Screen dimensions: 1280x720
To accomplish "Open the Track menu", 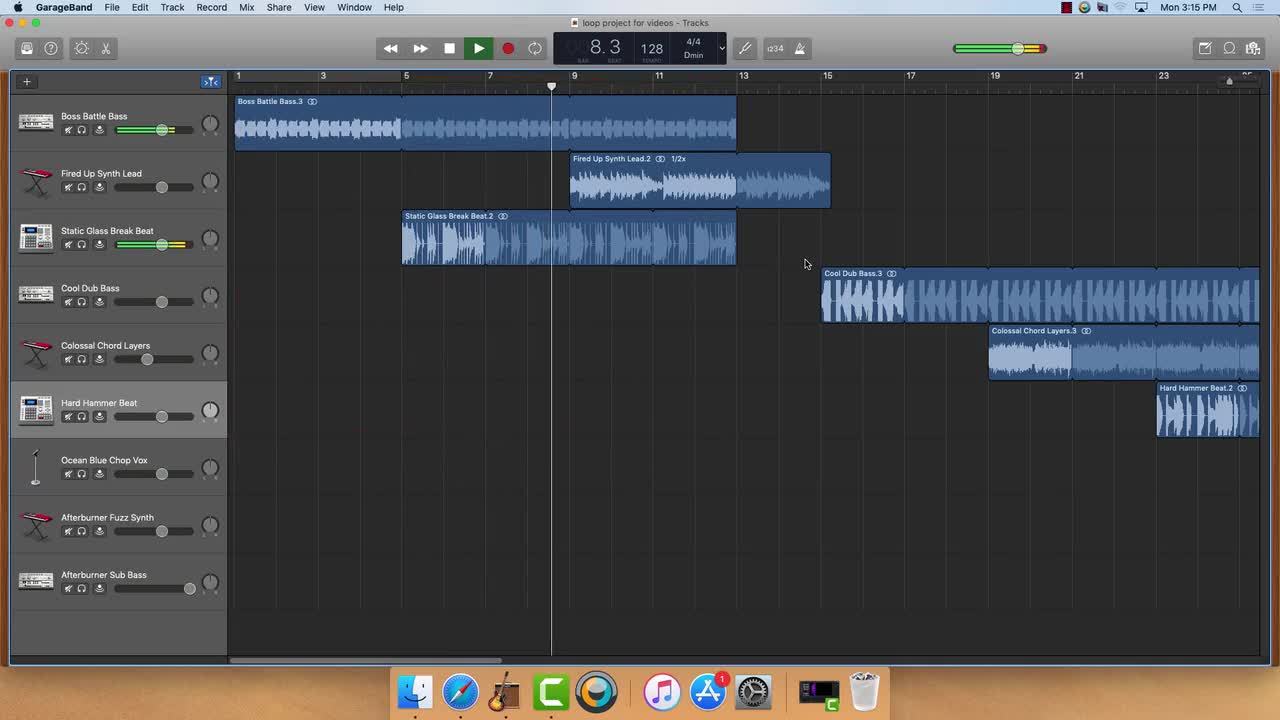I will [x=172, y=7].
